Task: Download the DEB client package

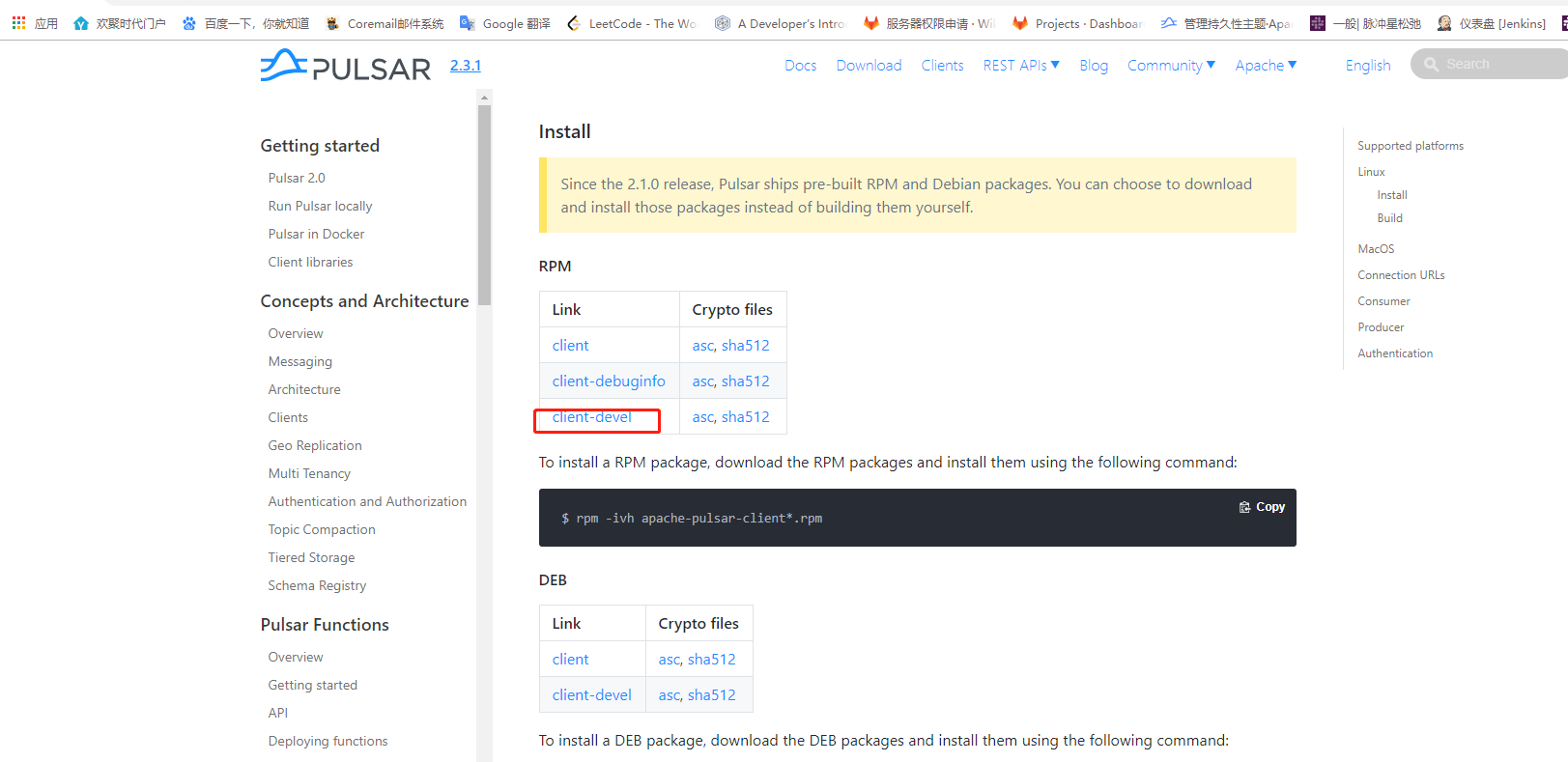Action: [x=570, y=659]
